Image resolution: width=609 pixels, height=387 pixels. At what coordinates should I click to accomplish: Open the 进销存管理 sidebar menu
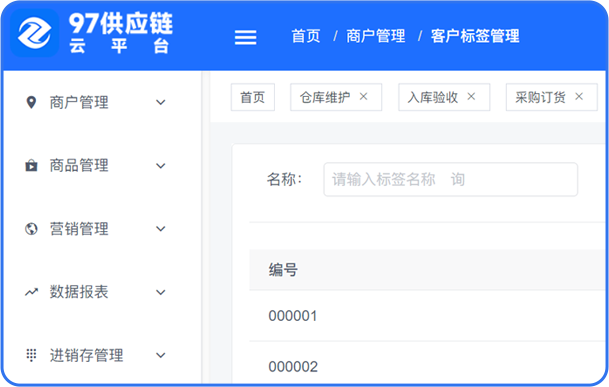click(x=102, y=355)
